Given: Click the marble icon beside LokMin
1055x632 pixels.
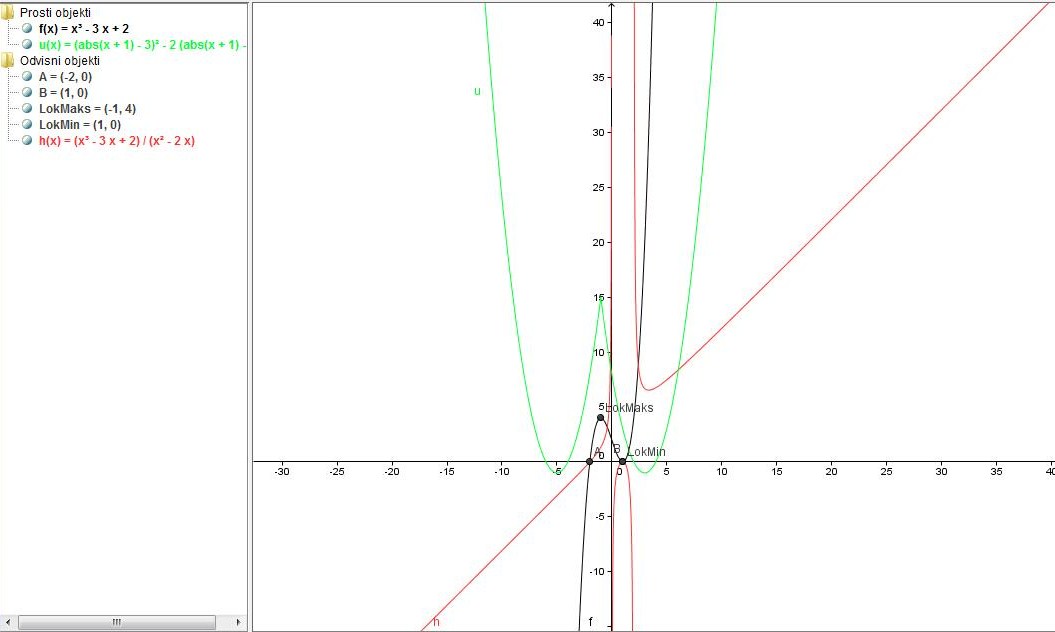Looking at the screenshot, I should pyautogui.click(x=26, y=121).
